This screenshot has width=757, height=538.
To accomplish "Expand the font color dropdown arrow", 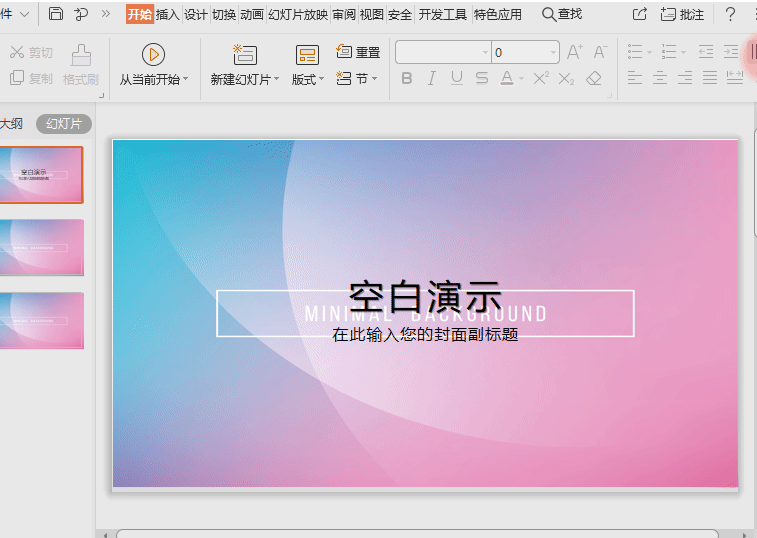I will (x=521, y=79).
